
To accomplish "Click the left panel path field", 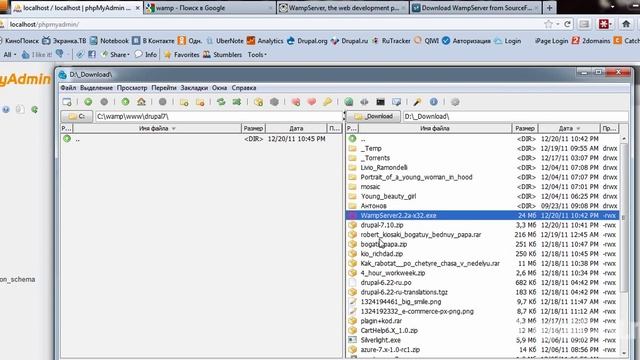I will (219, 116).
